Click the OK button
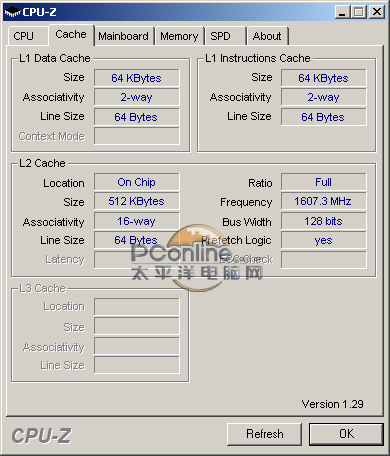This screenshot has width=390, height=456. [347, 434]
